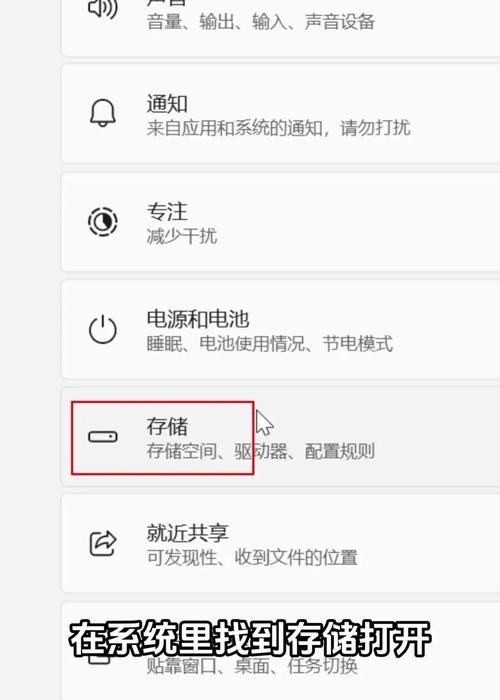Click the speaker sound icon
500x700 pixels.
coord(103,8)
